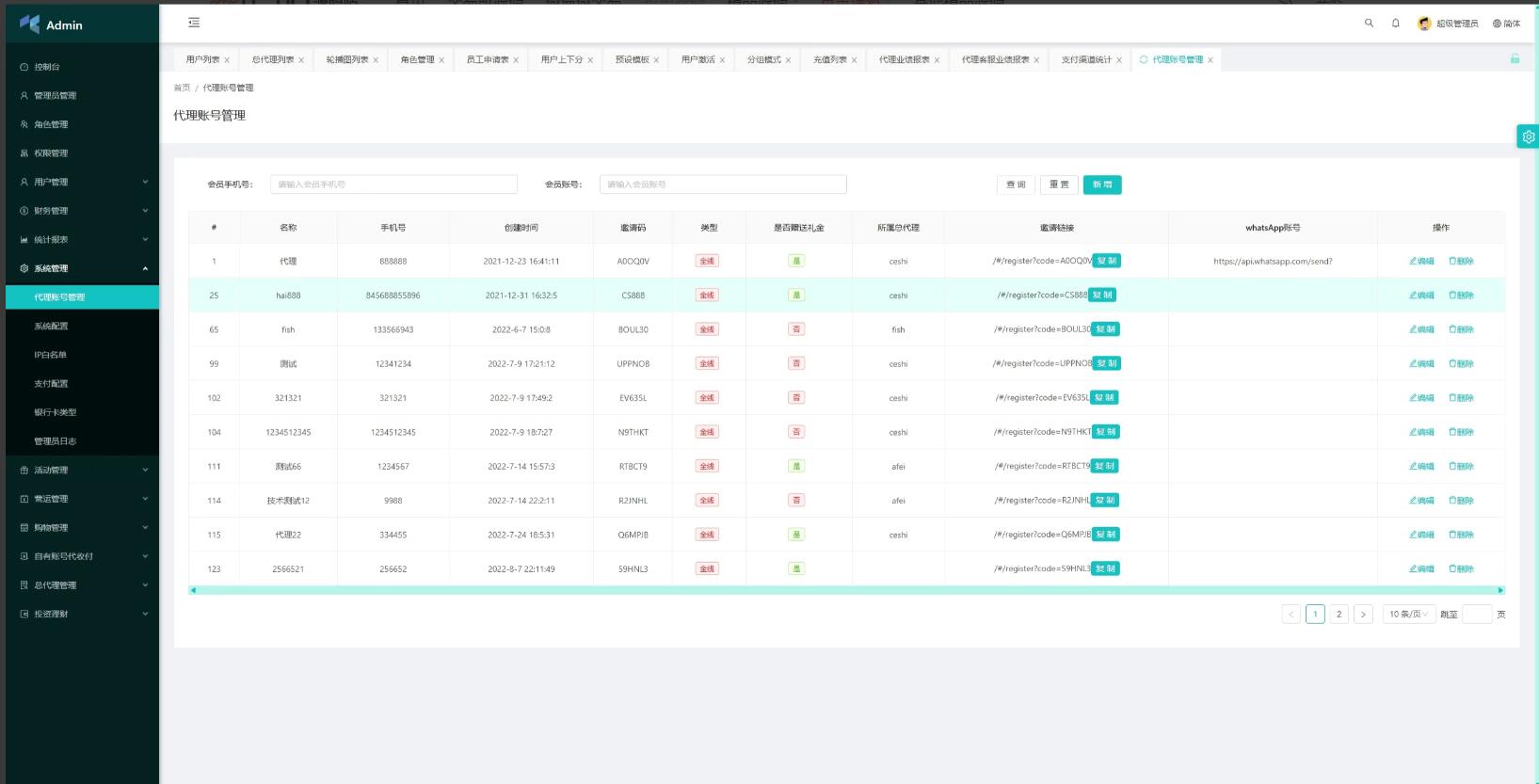Screen dimensions: 1539x784
Task: Click the green lock icon beside the tabs
Action: (1515, 58)
